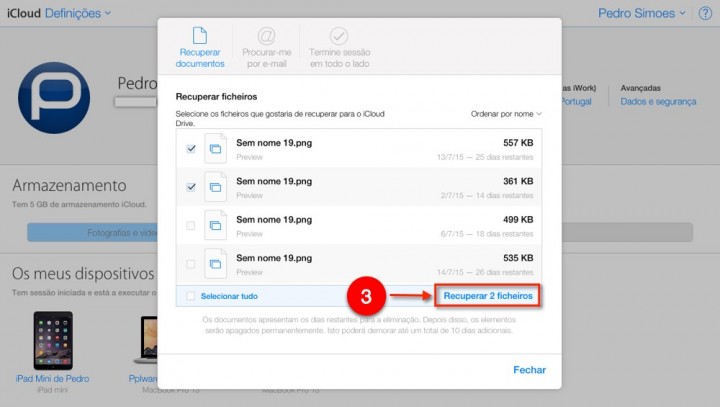The height and width of the screenshot is (407, 720).
Task: Click the 557 KB size value
Action: click(518, 143)
